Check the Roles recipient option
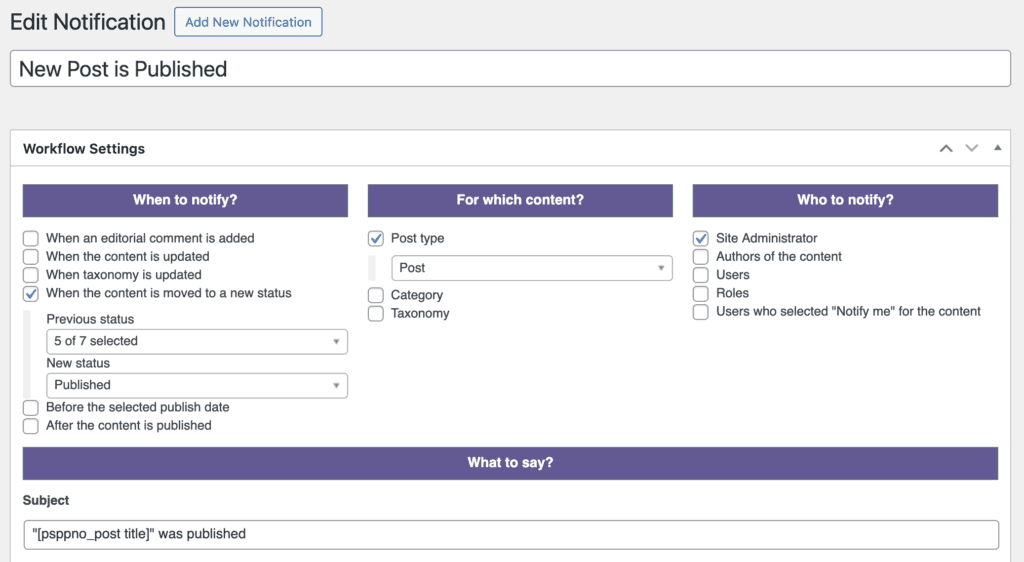 701,294
